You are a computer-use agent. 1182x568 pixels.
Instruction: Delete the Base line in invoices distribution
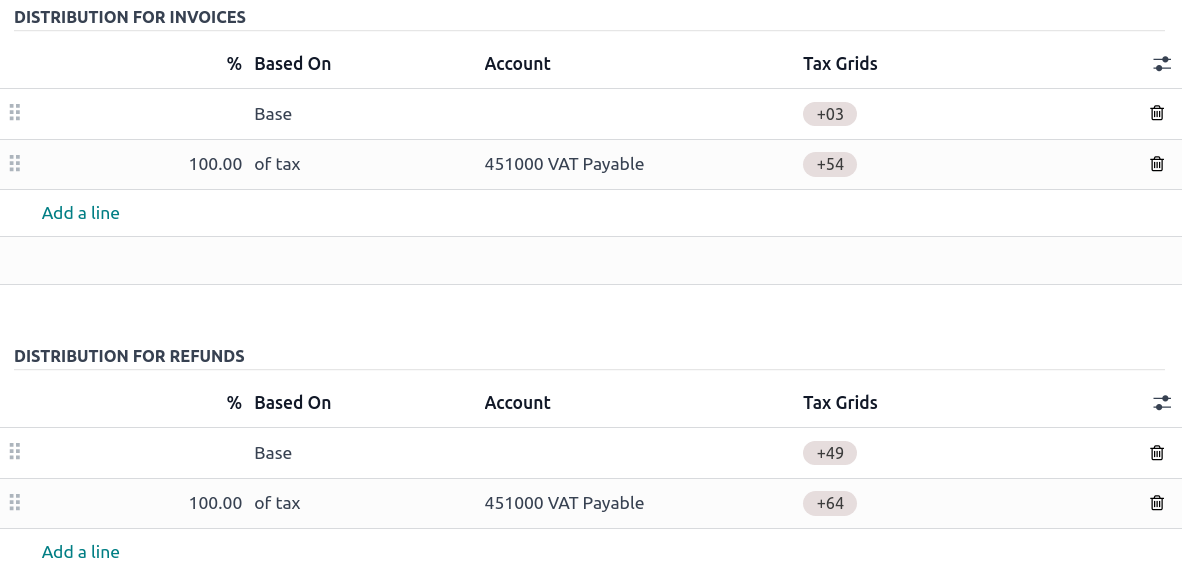pos(1157,113)
